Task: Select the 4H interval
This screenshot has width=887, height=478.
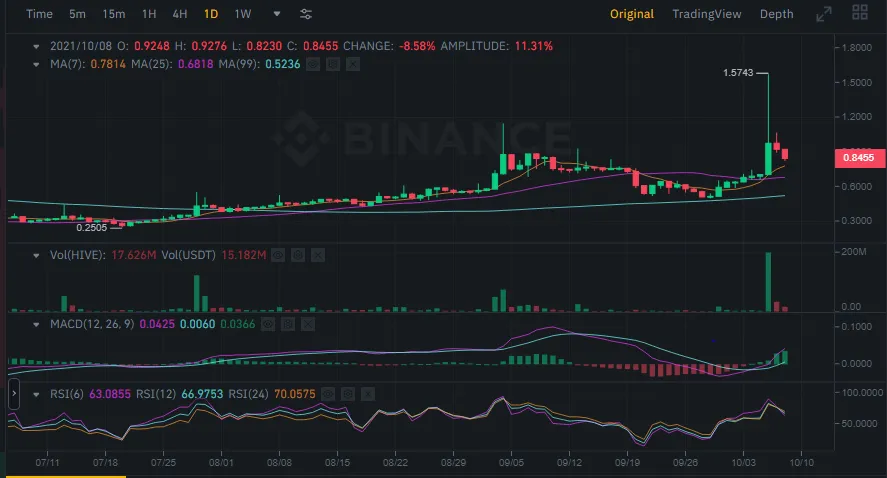Action: 180,14
